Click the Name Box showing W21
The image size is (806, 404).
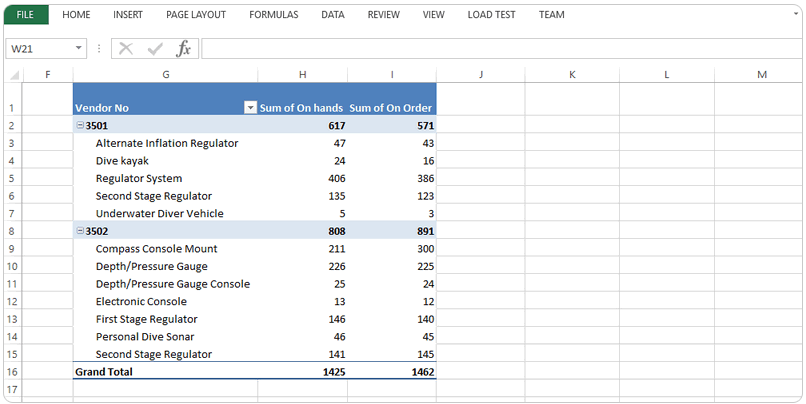[40, 49]
